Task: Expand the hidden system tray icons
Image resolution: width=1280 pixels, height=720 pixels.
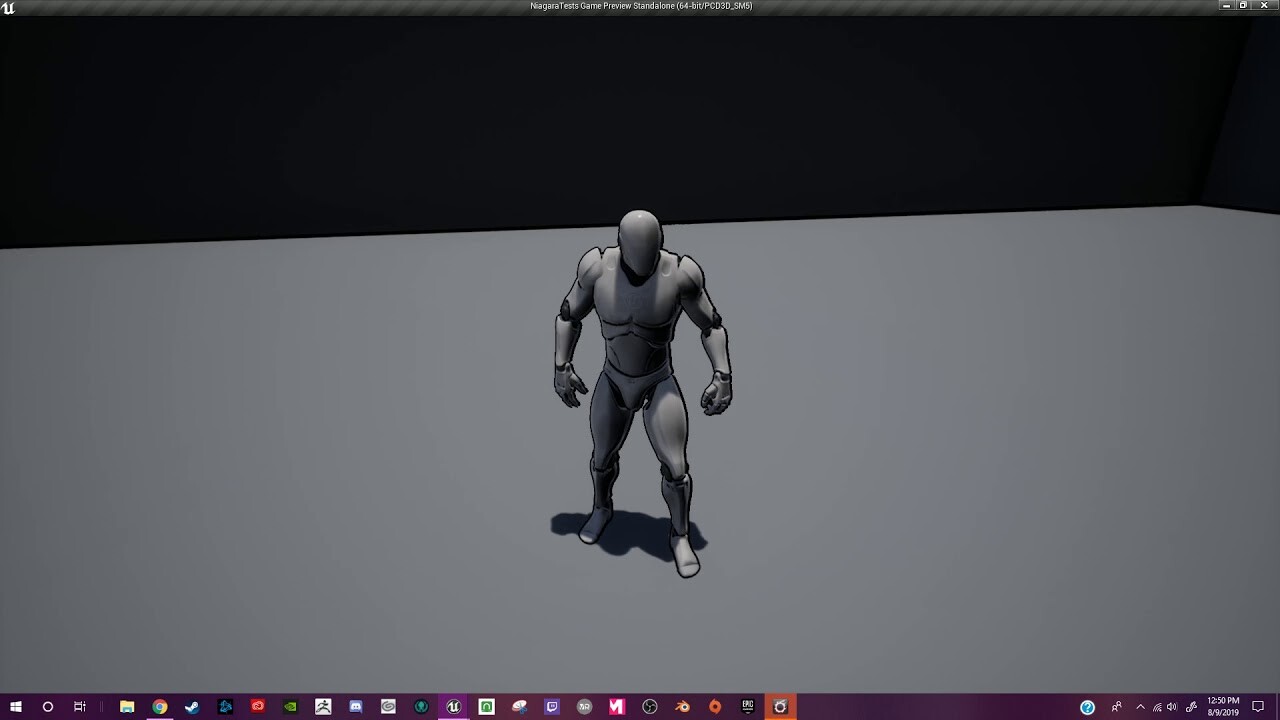Action: (1140, 706)
